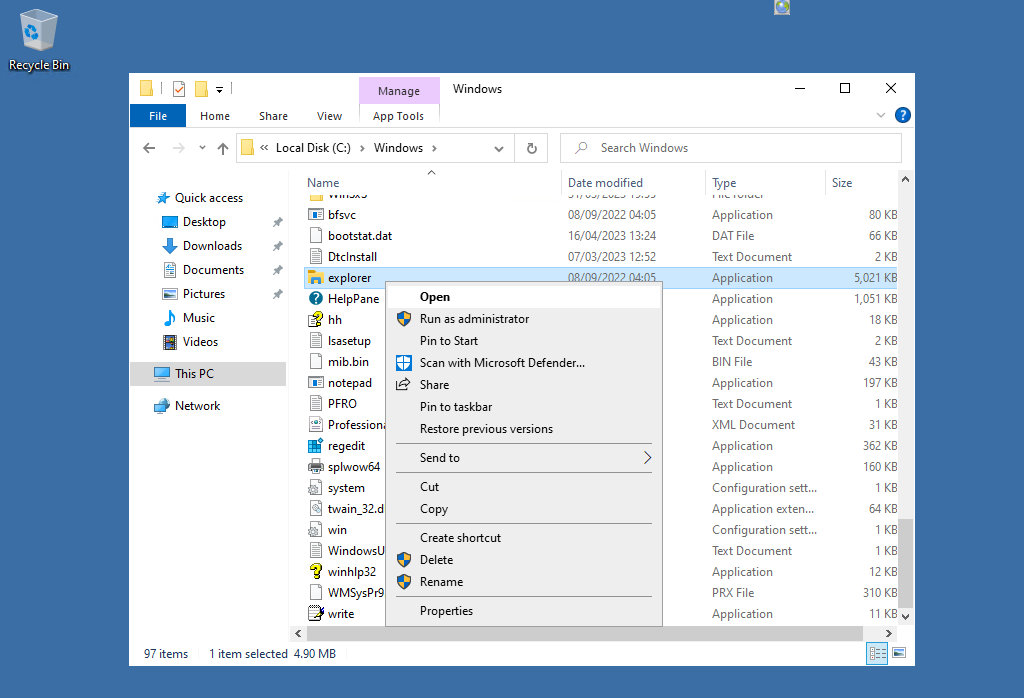Open the Help question mark icon
The width and height of the screenshot is (1024, 698).
[x=902, y=116]
